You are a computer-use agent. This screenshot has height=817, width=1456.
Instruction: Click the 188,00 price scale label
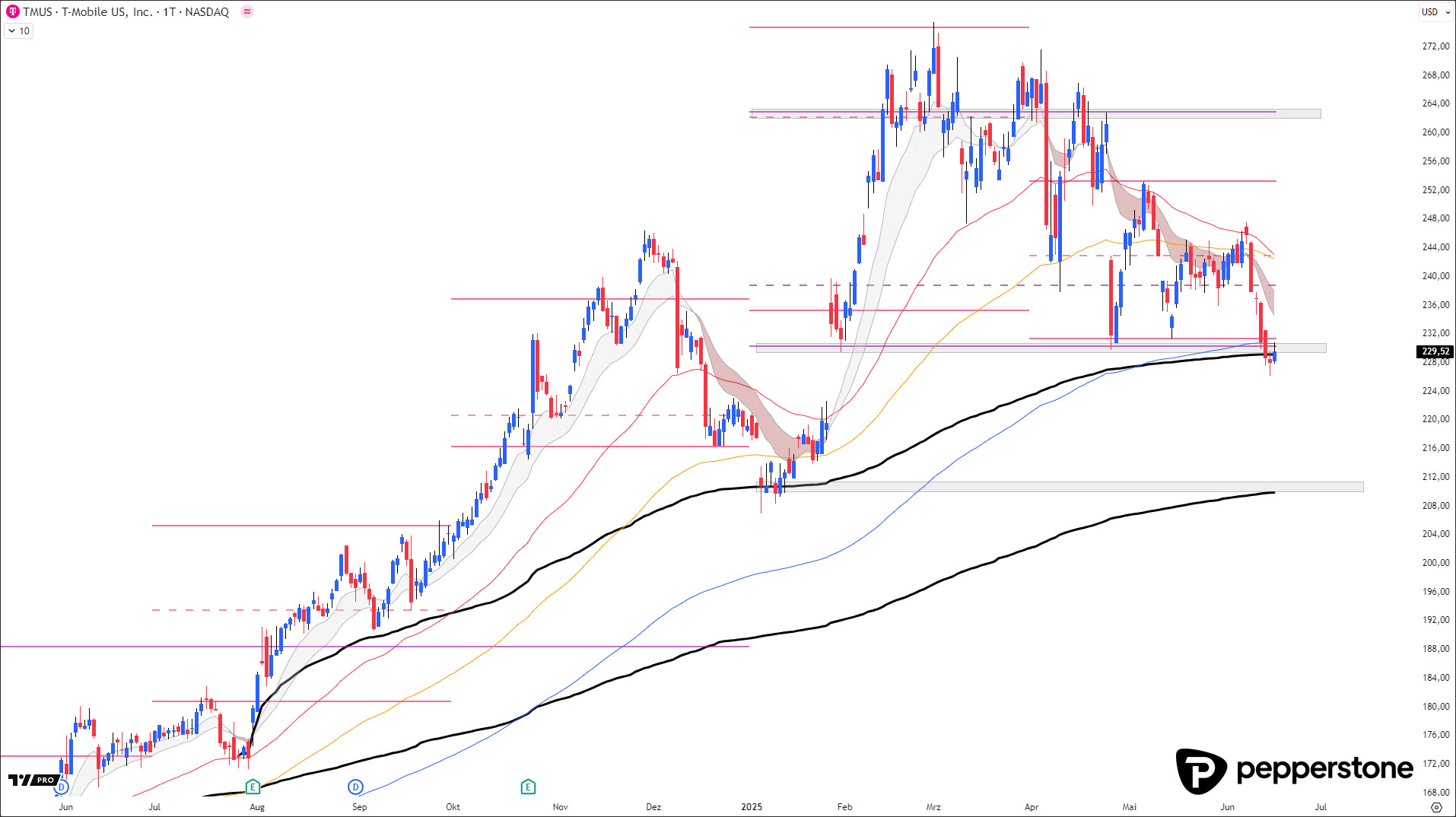point(1435,649)
